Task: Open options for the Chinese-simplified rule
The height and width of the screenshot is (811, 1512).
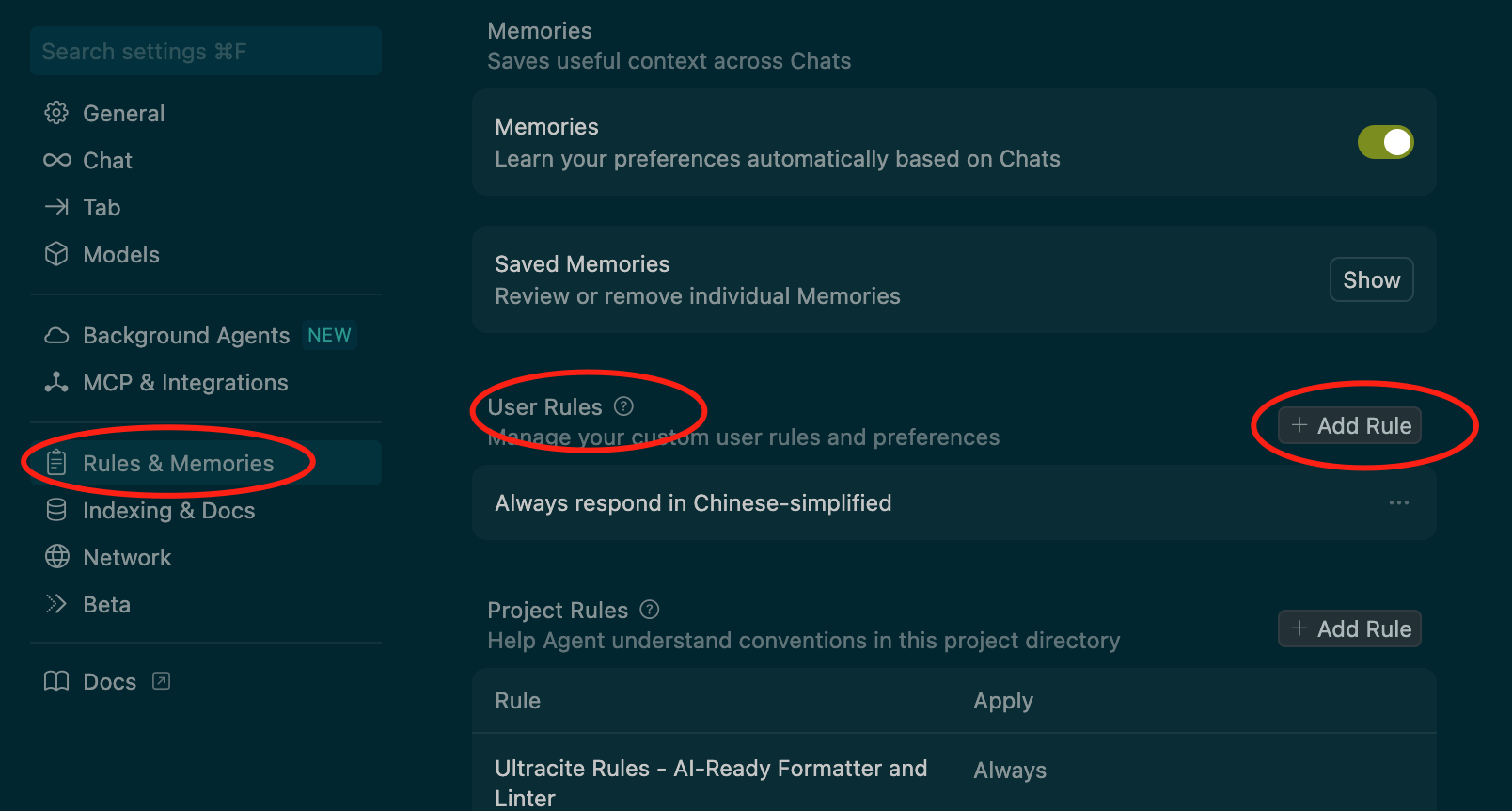Action: point(1398,502)
